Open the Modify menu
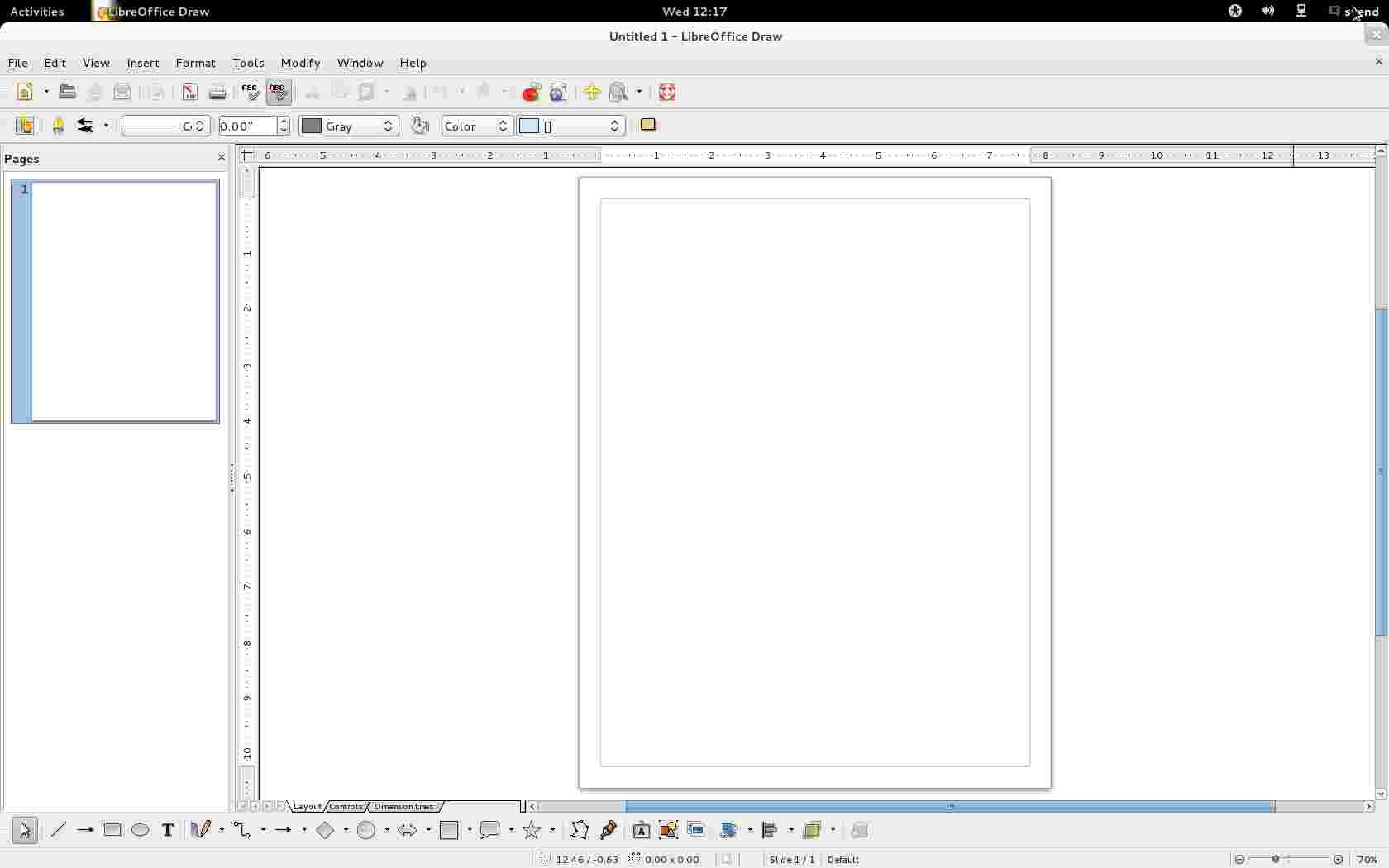 click(300, 63)
